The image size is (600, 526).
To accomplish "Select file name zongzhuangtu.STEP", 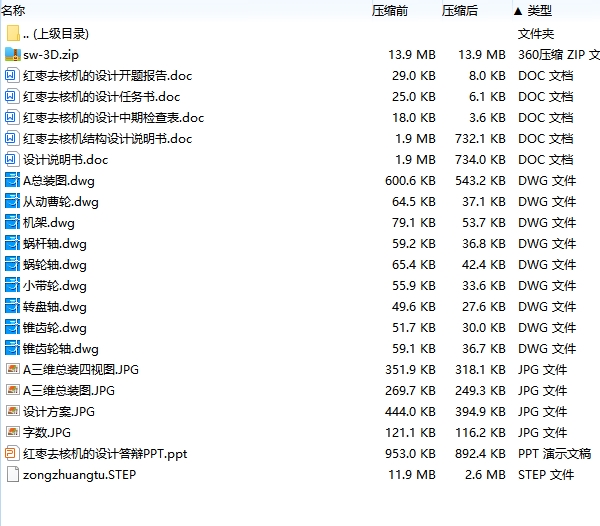I will (80, 475).
